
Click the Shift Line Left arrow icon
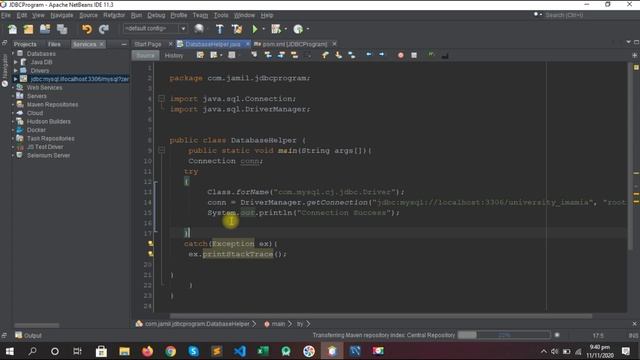(x=369, y=54)
